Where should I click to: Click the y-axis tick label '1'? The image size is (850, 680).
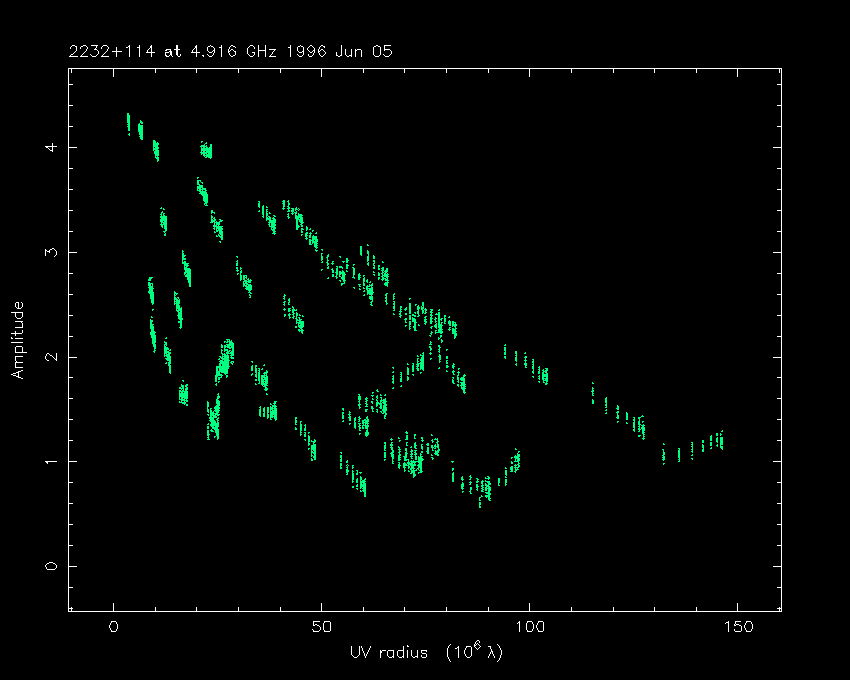[51, 462]
